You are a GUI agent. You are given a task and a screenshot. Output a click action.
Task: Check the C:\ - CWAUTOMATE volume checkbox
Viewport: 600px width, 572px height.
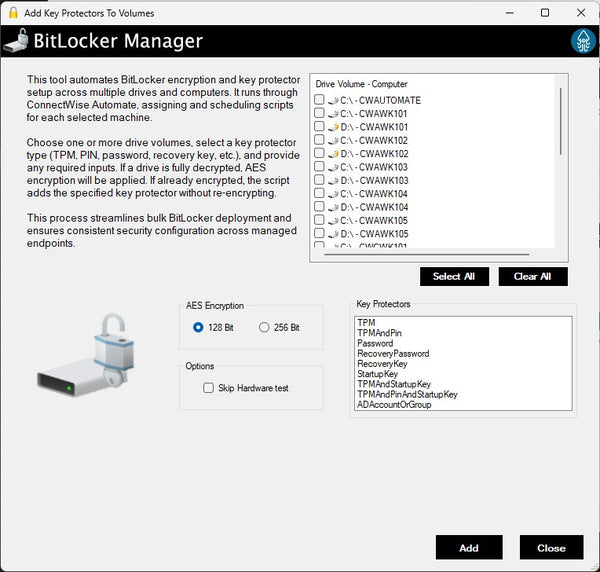coord(319,99)
